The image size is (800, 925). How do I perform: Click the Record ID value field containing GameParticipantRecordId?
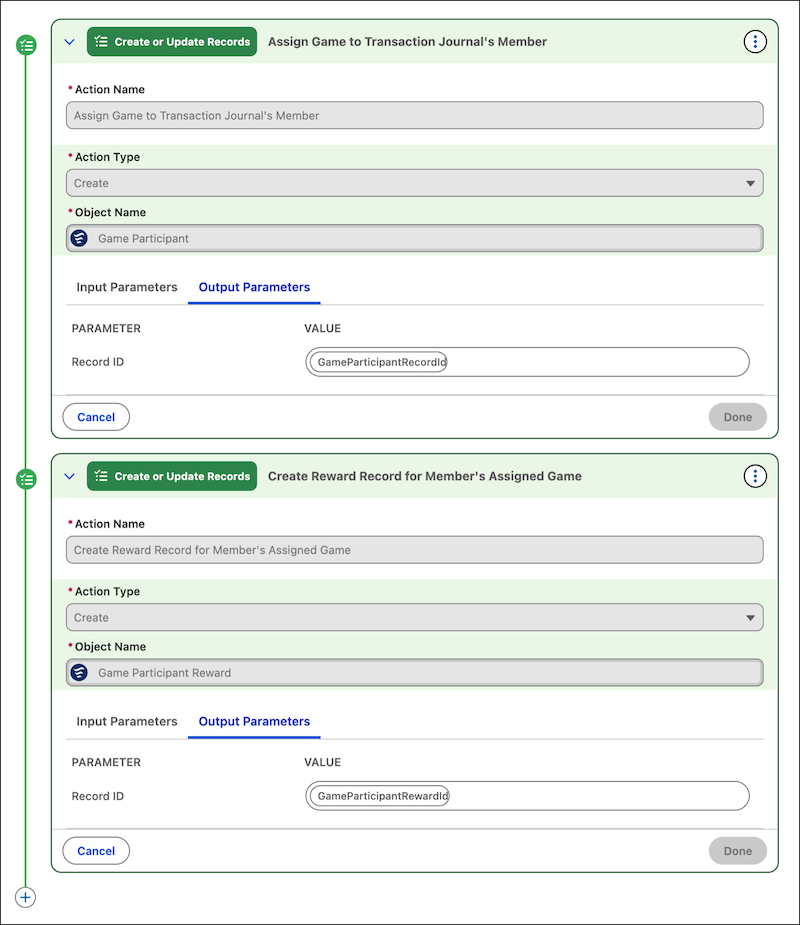[x=527, y=362]
